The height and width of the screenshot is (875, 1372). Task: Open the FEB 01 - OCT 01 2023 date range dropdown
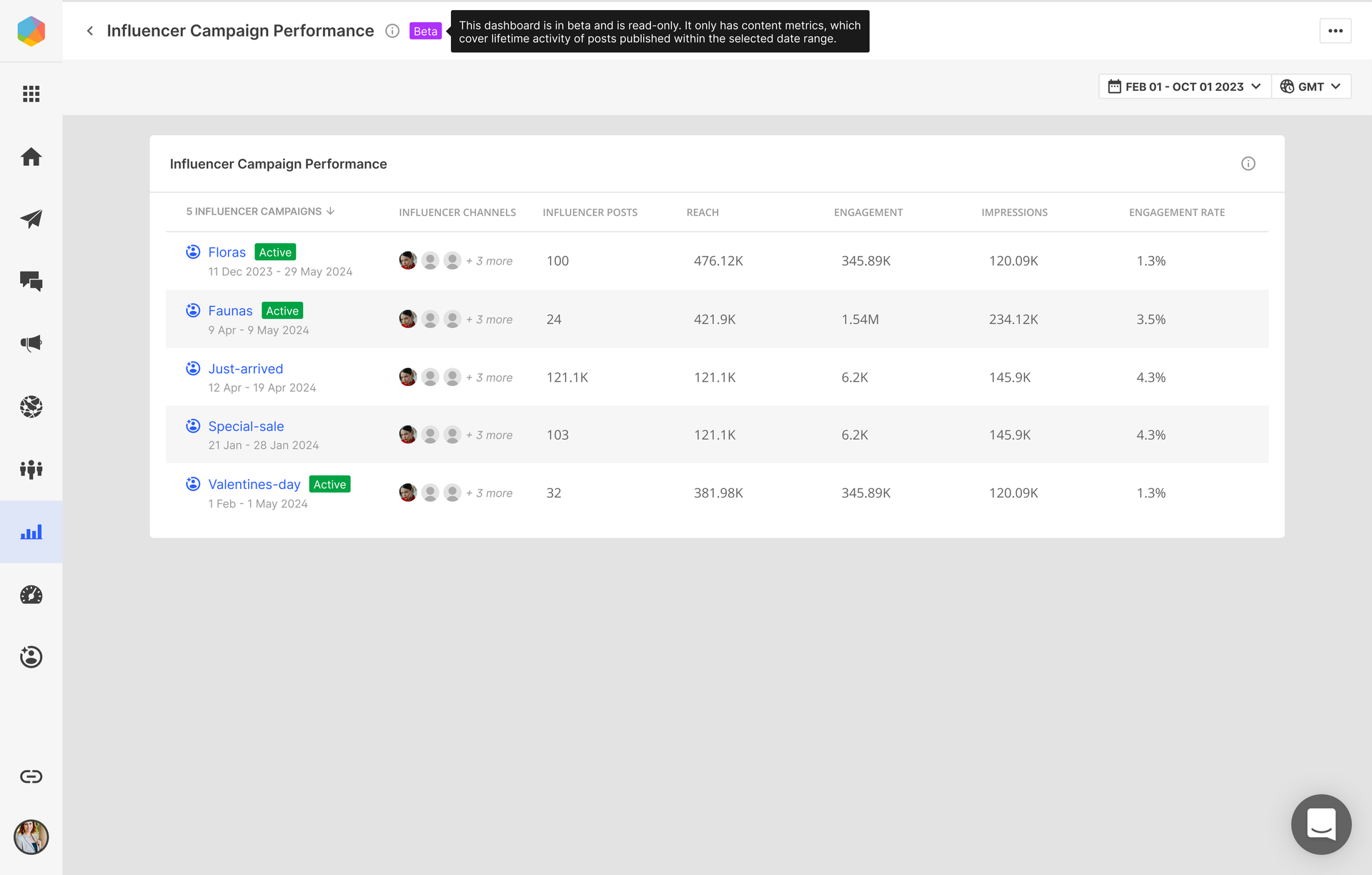click(1185, 86)
